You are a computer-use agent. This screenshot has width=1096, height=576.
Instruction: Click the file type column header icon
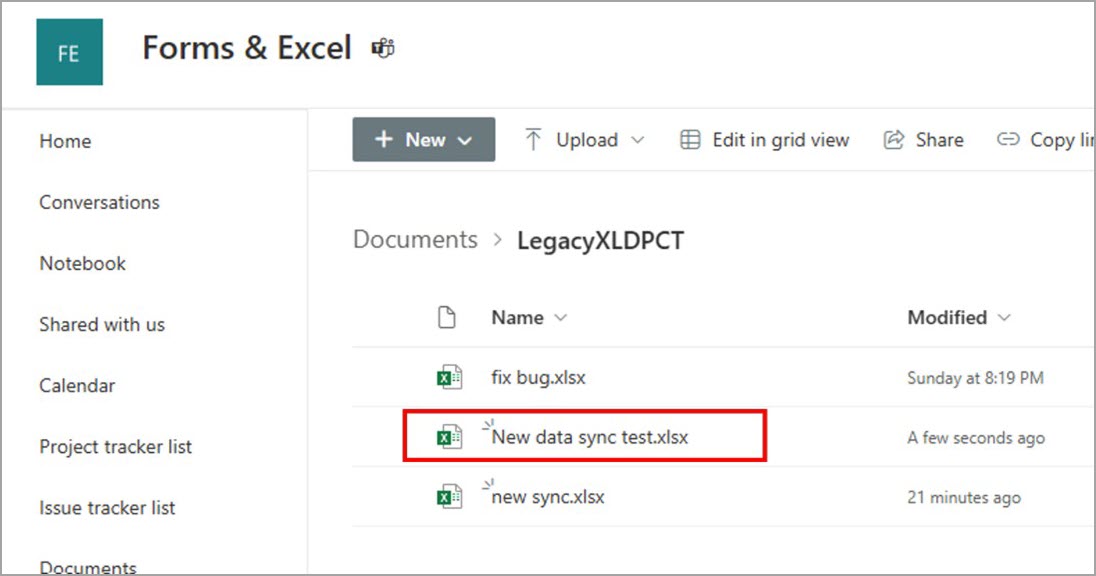click(x=448, y=318)
